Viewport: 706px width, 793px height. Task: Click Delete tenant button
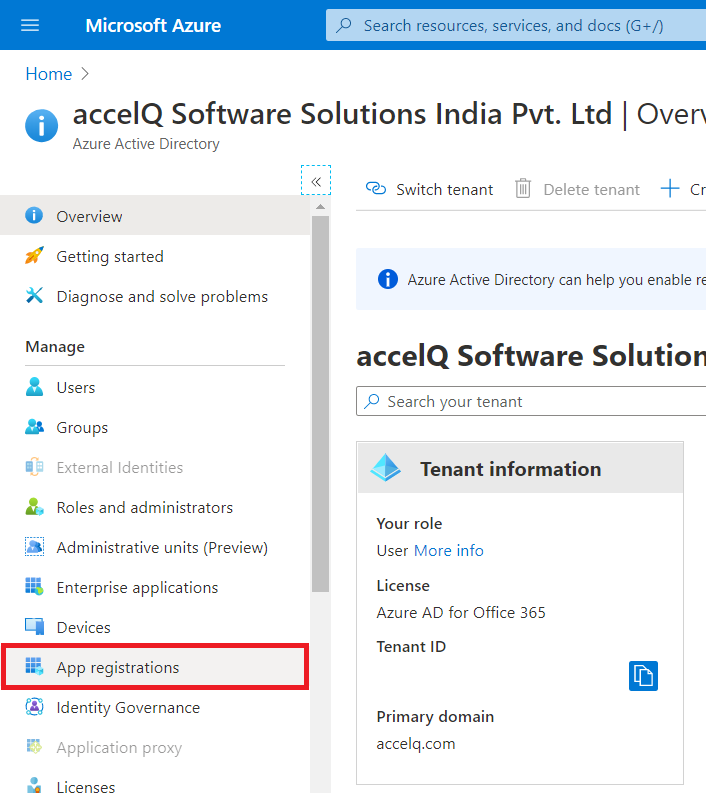tap(577, 189)
